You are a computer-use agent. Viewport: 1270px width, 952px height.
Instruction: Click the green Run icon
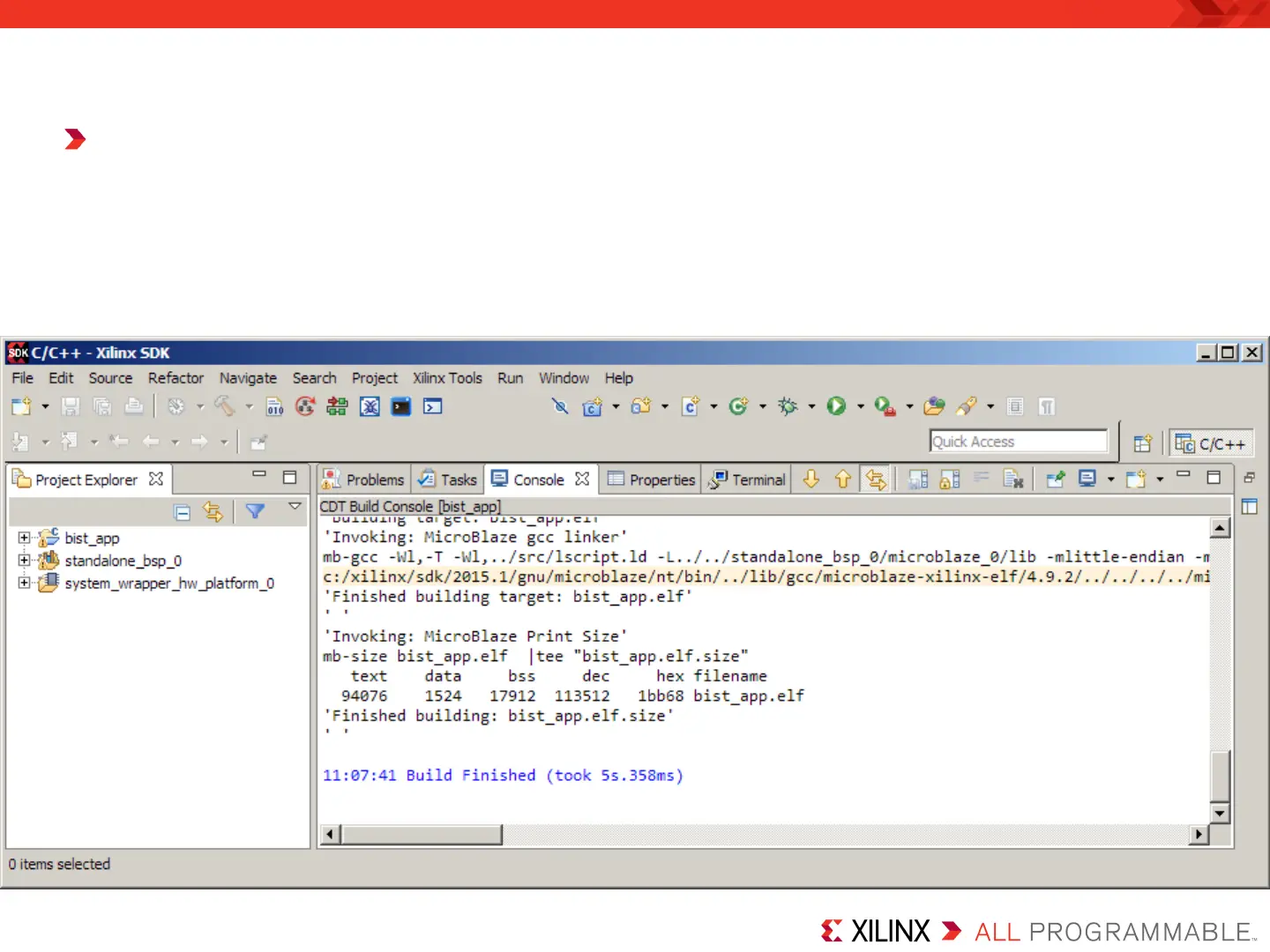[x=836, y=406]
